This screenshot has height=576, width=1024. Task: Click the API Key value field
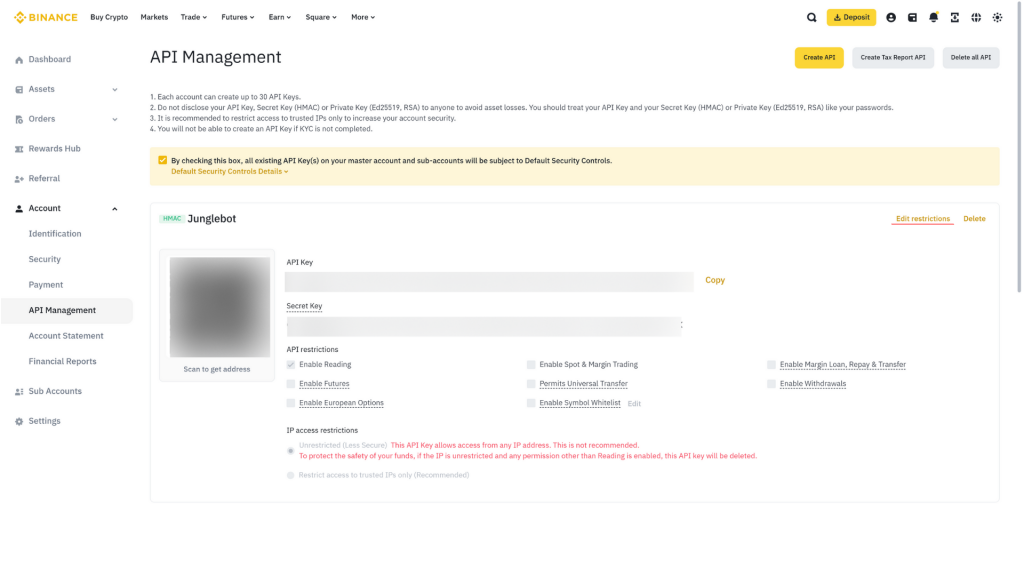pyautogui.click(x=489, y=282)
